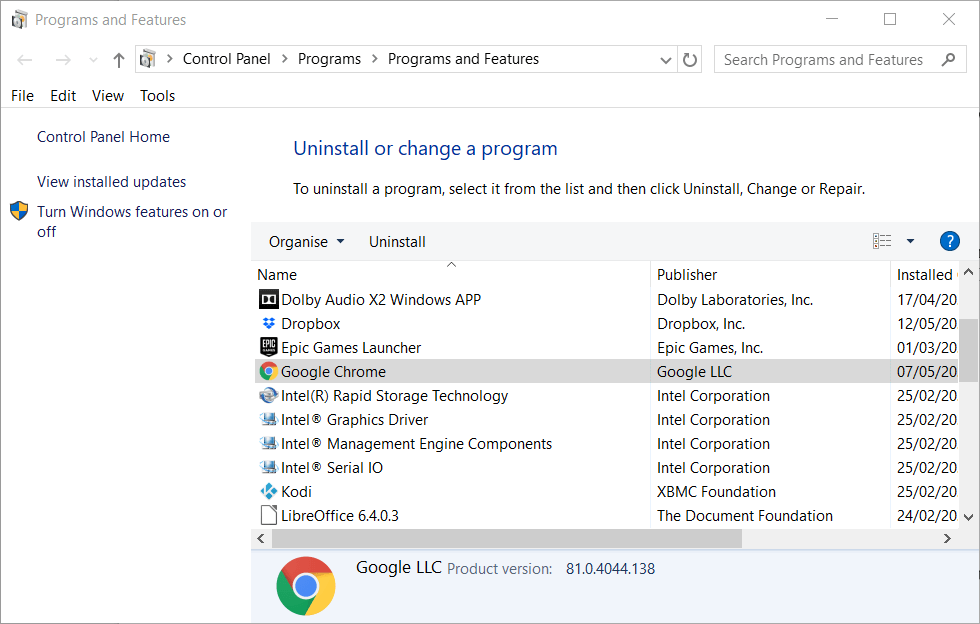The width and height of the screenshot is (980, 624).
Task: Click the address bar folder icon
Action: click(x=148, y=59)
